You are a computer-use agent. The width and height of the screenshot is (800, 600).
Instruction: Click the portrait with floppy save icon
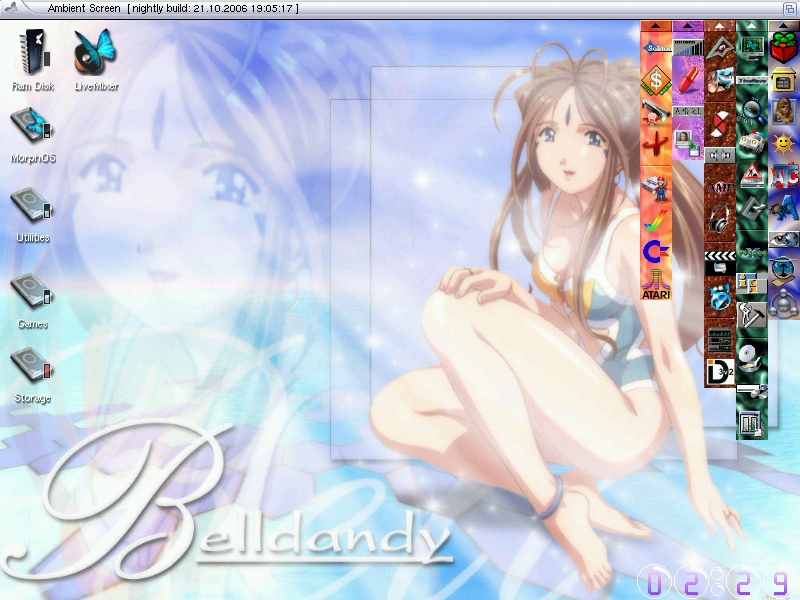tap(686, 143)
